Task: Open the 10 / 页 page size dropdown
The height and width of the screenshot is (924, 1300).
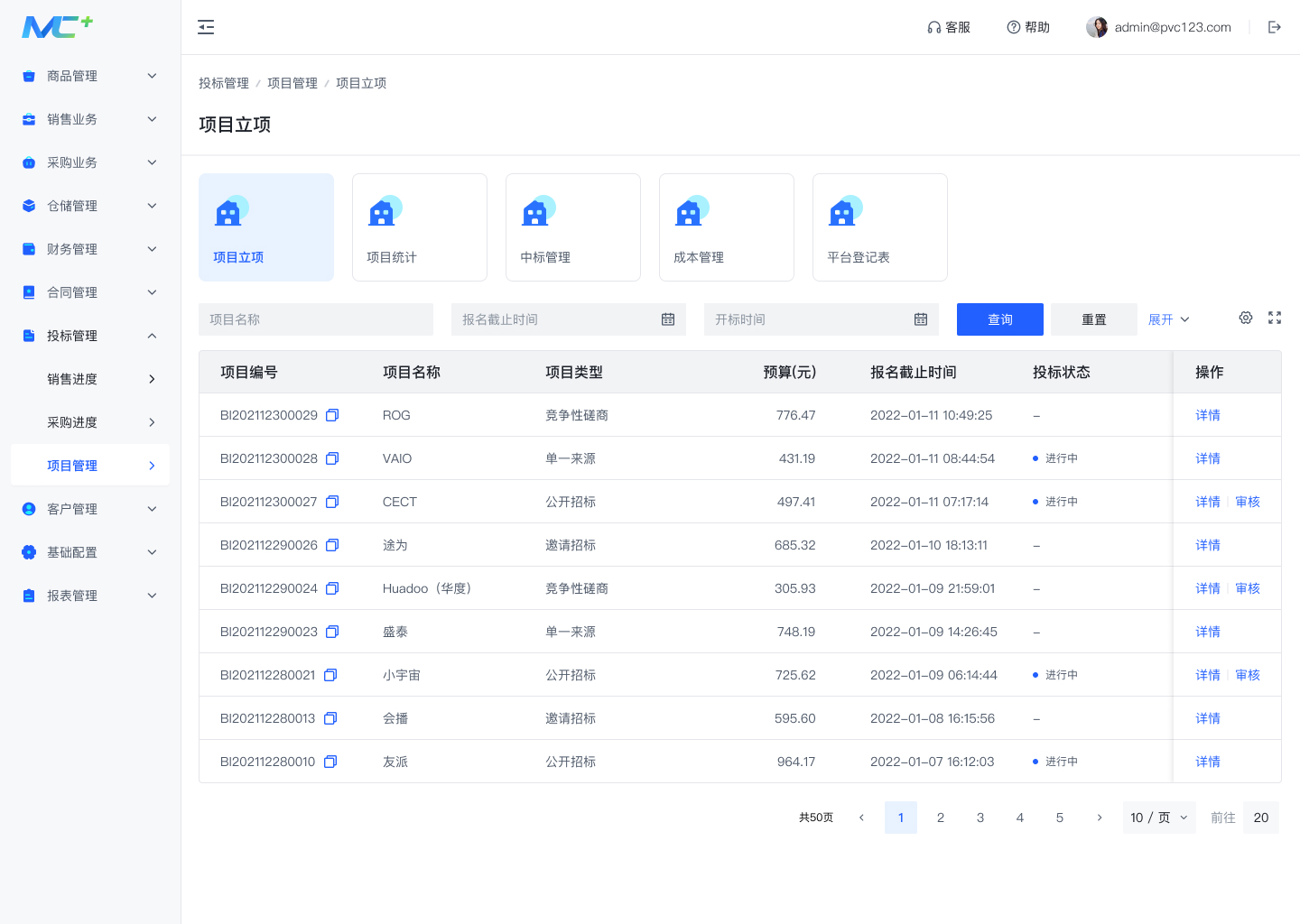Action: (x=1159, y=818)
